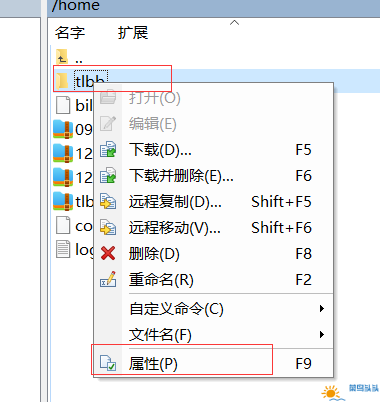380x402 pixels.
Task: Choose 下载(D)... from context menu
Action: click(x=214, y=149)
